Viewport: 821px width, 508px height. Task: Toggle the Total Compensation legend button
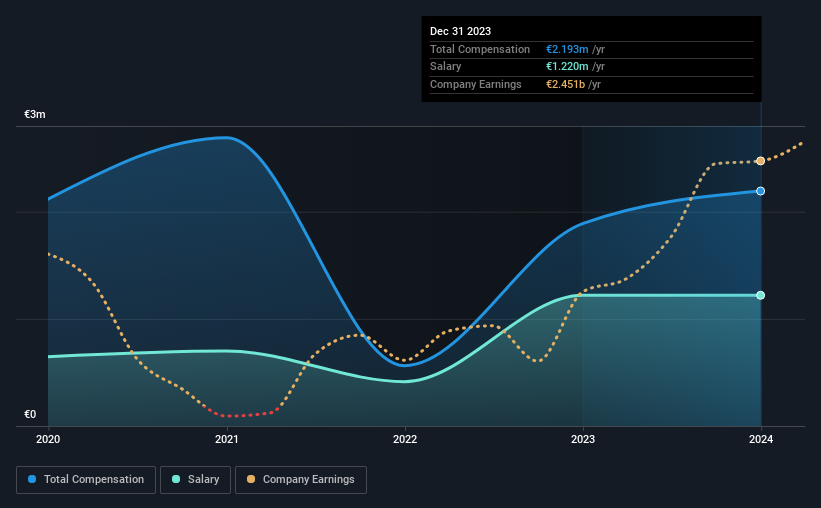86,480
